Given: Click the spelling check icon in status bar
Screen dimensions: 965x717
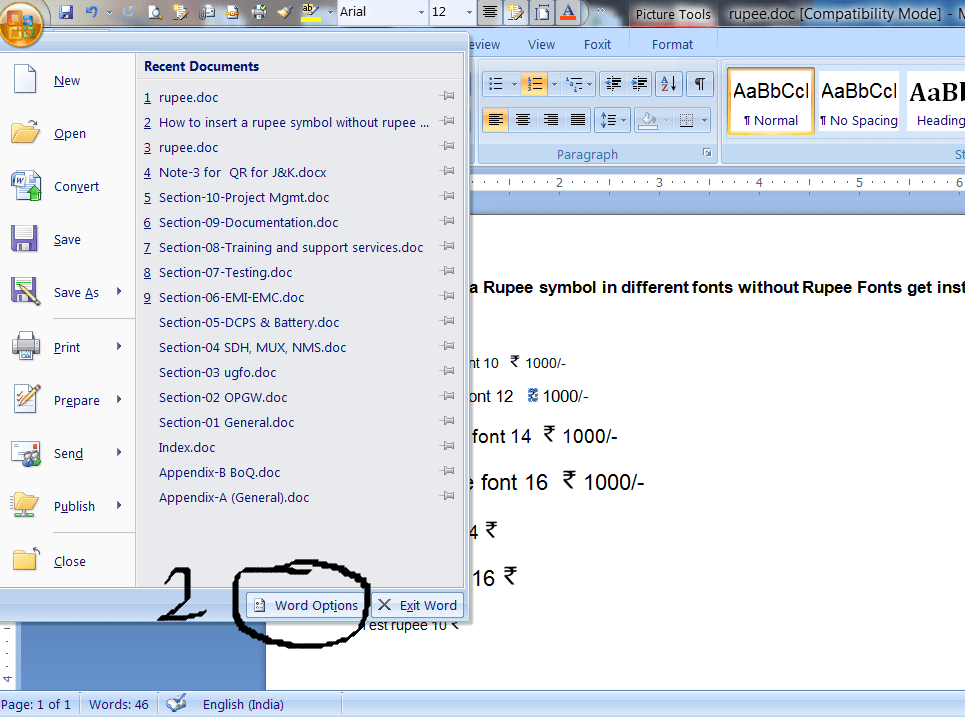Looking at the screenshot, I should point(177,703).
